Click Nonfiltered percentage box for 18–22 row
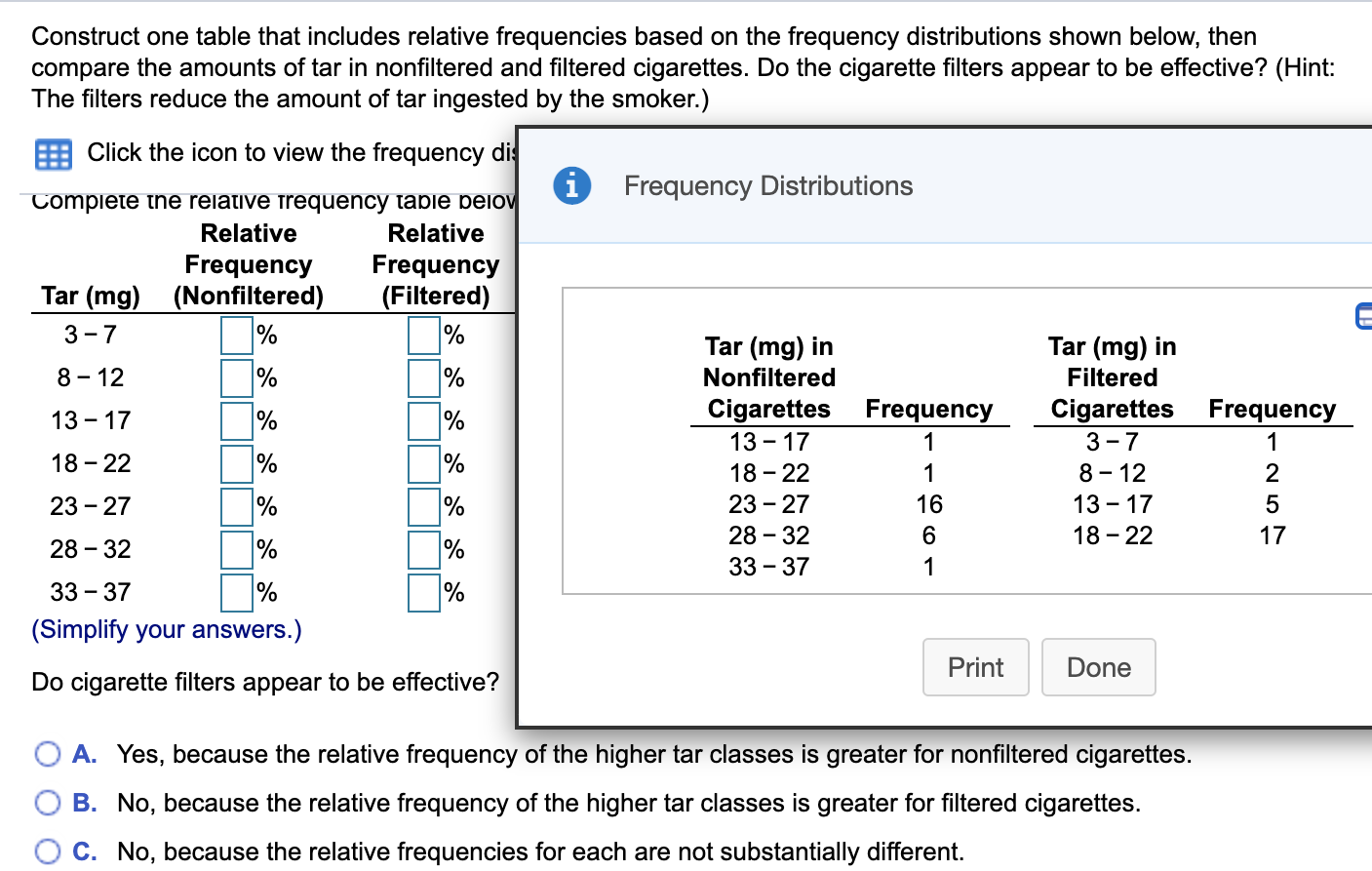1372x871 pixels. tap(237, 463)
